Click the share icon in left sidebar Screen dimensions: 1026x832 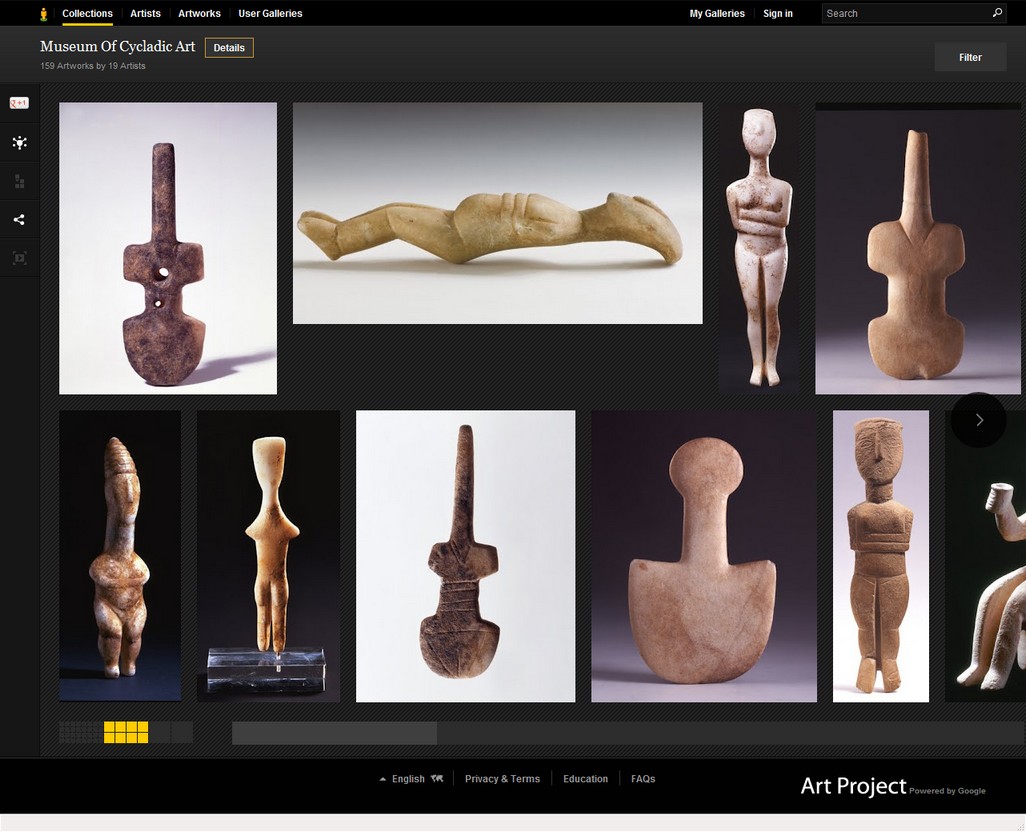(x=19, y=220)
